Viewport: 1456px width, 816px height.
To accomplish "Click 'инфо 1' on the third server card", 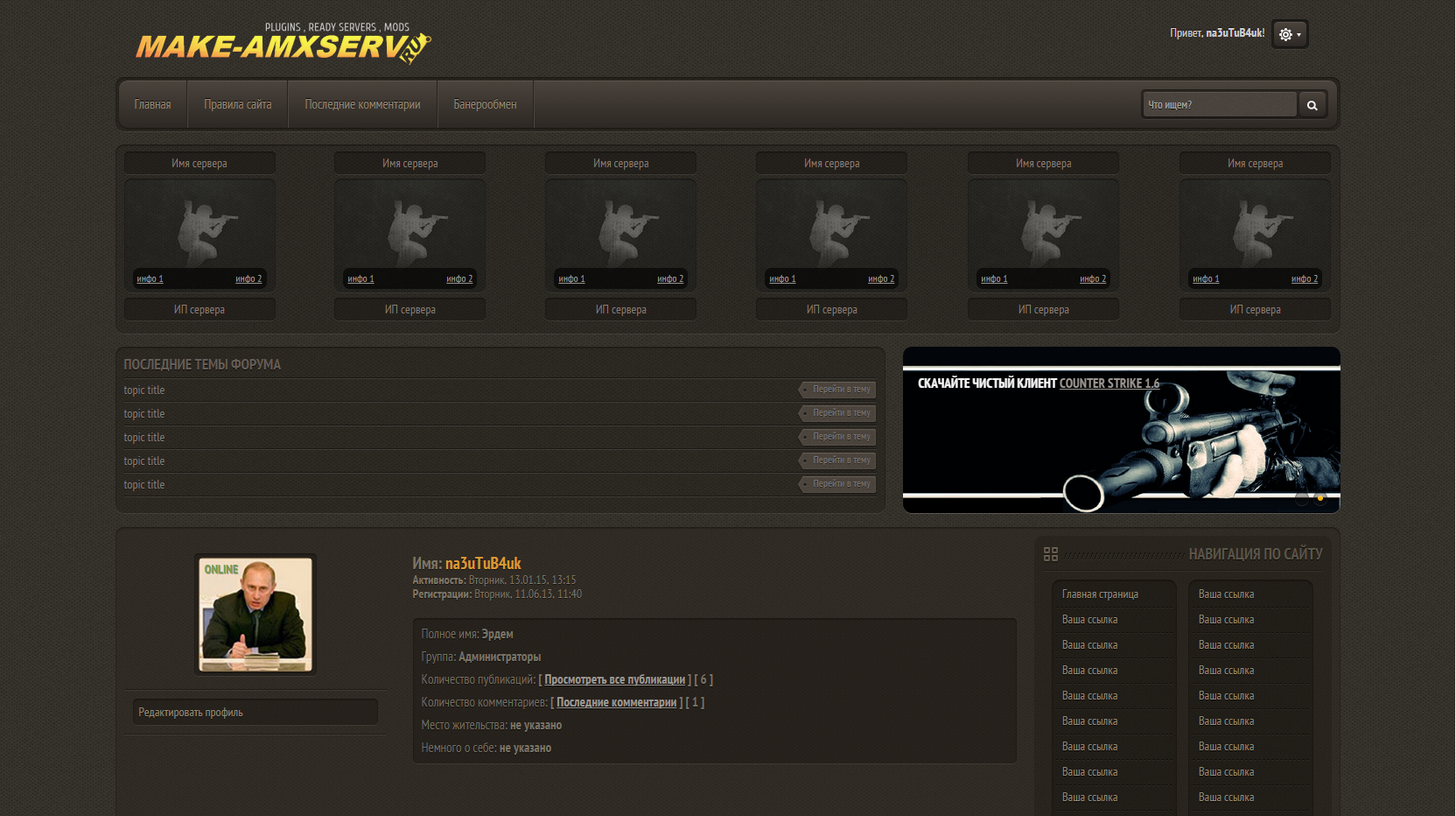I will coord(571,279).
